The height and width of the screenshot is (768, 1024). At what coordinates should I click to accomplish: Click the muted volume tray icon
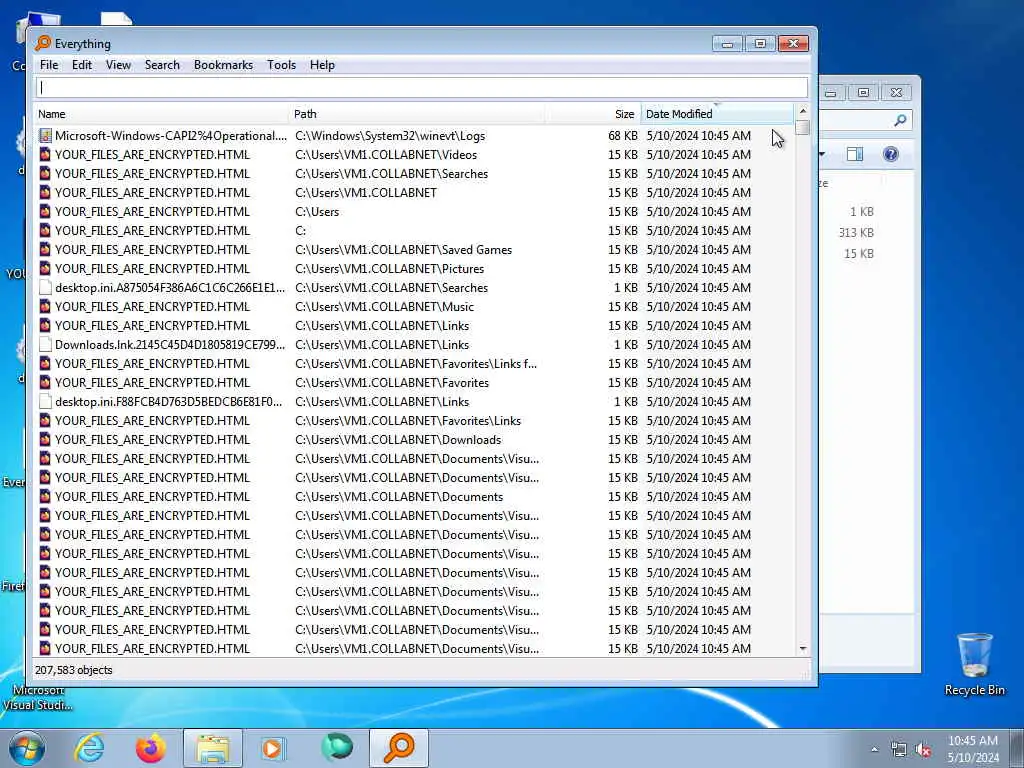click(923, 750)
